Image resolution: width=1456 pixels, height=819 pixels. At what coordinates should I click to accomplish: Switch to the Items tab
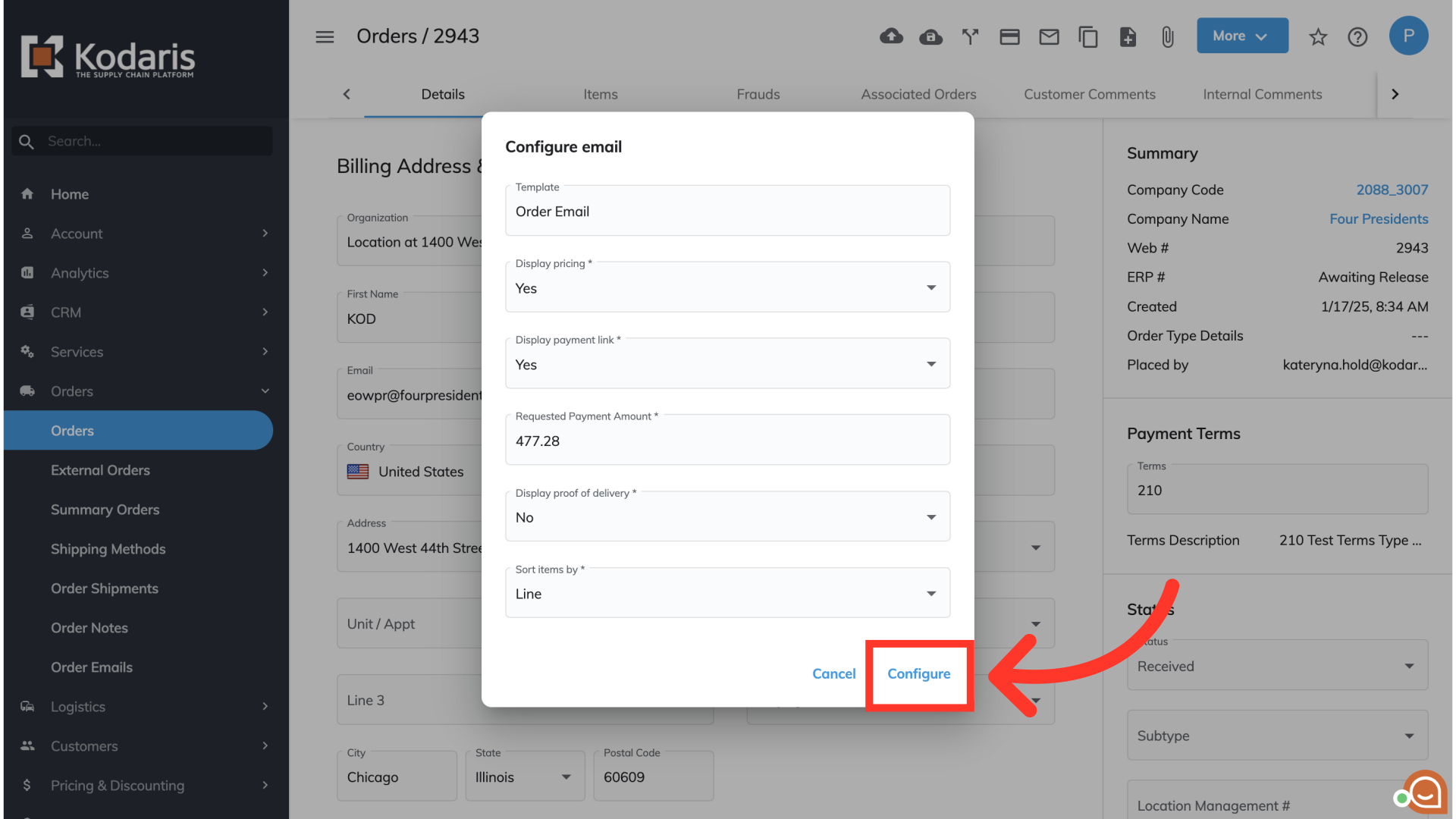pyautogui.click(x=600, y=94)
